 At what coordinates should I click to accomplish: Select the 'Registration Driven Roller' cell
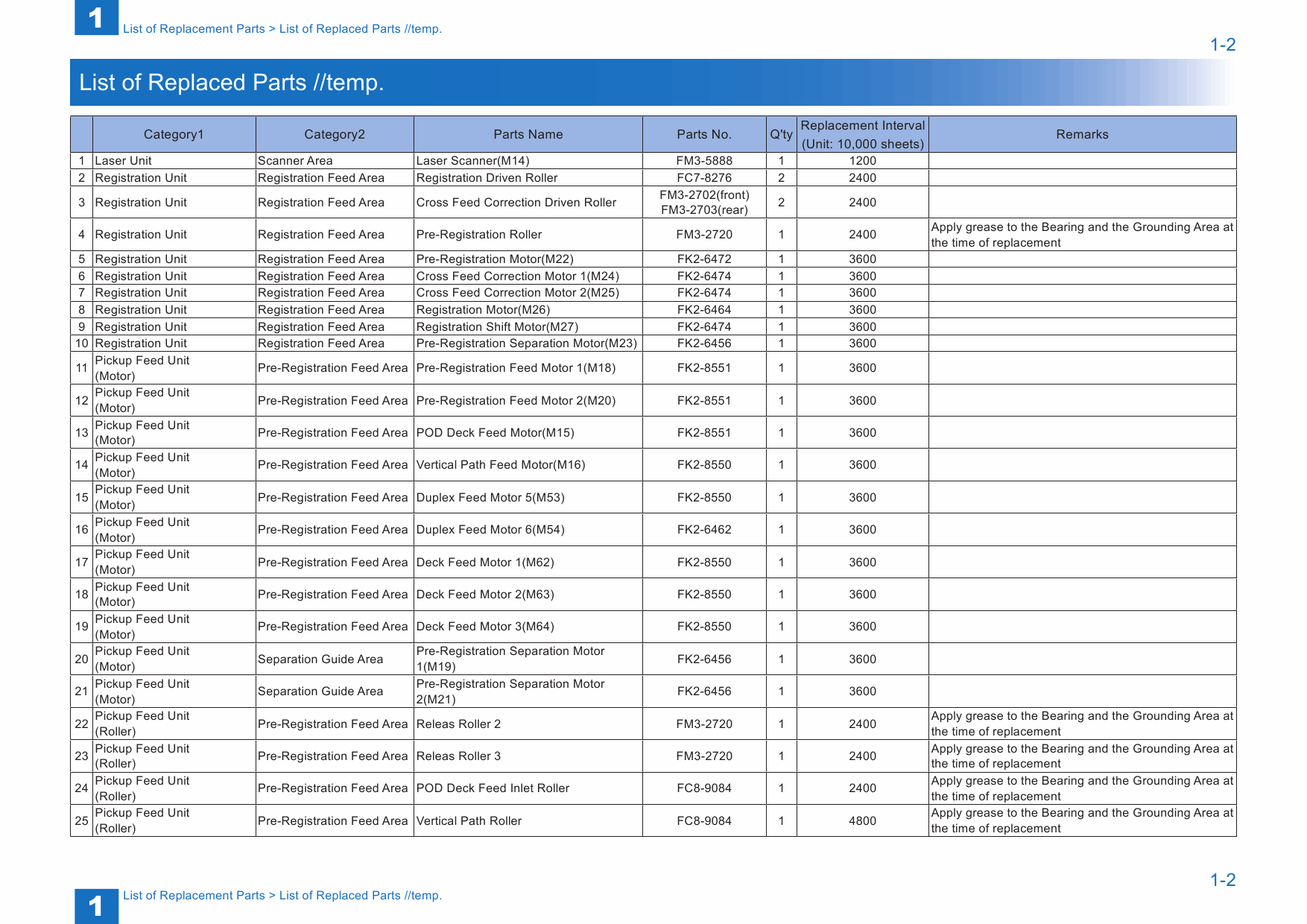[x=528, y=178]
